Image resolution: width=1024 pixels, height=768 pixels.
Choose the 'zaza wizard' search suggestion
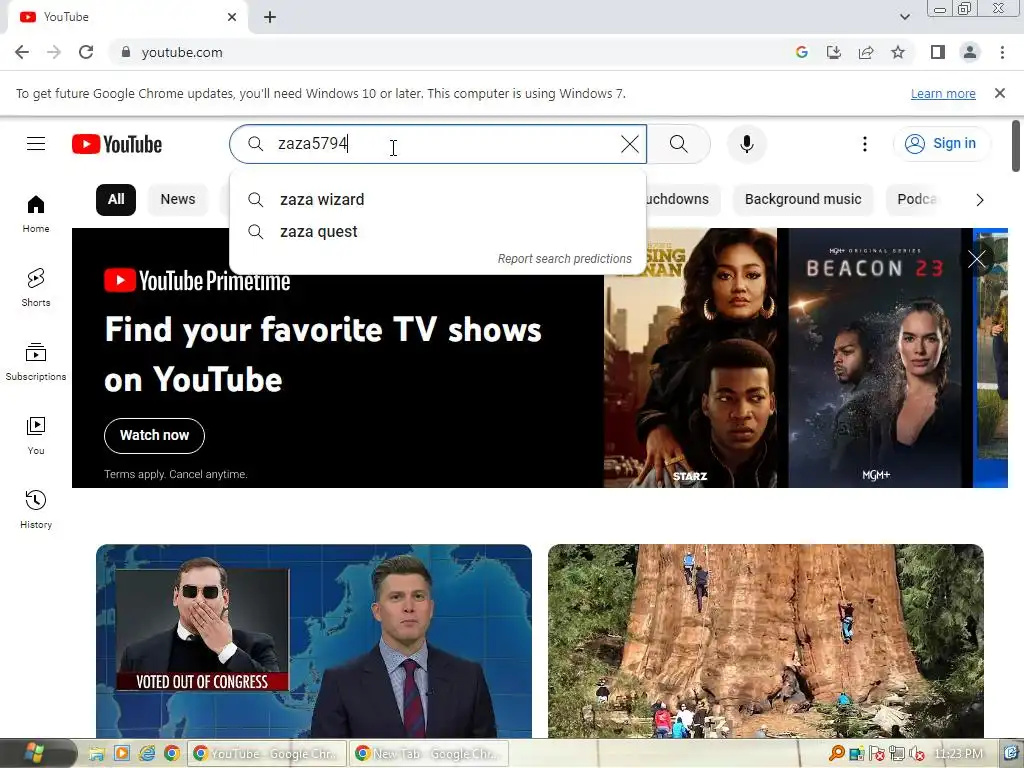click(438, 199)
